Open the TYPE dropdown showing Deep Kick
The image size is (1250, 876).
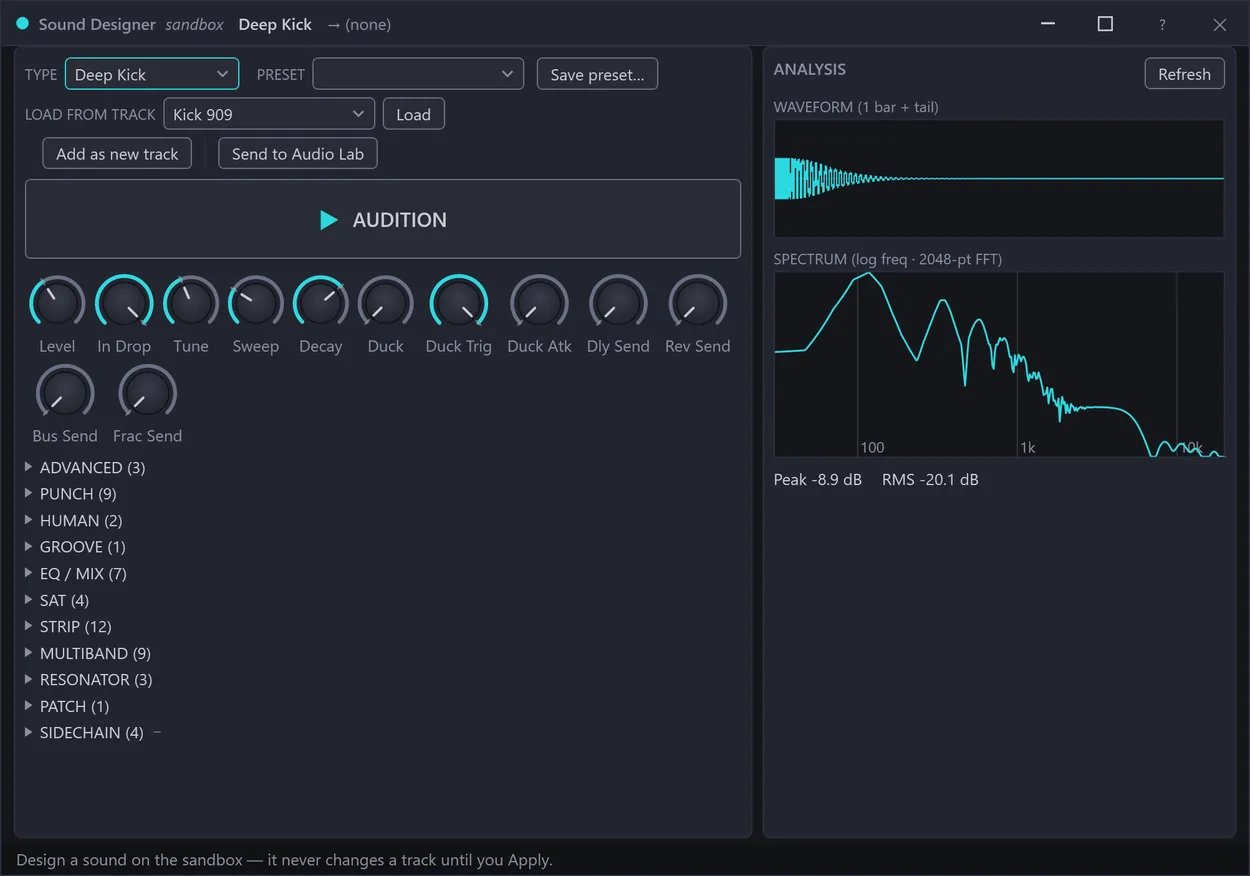pos(152,74)
